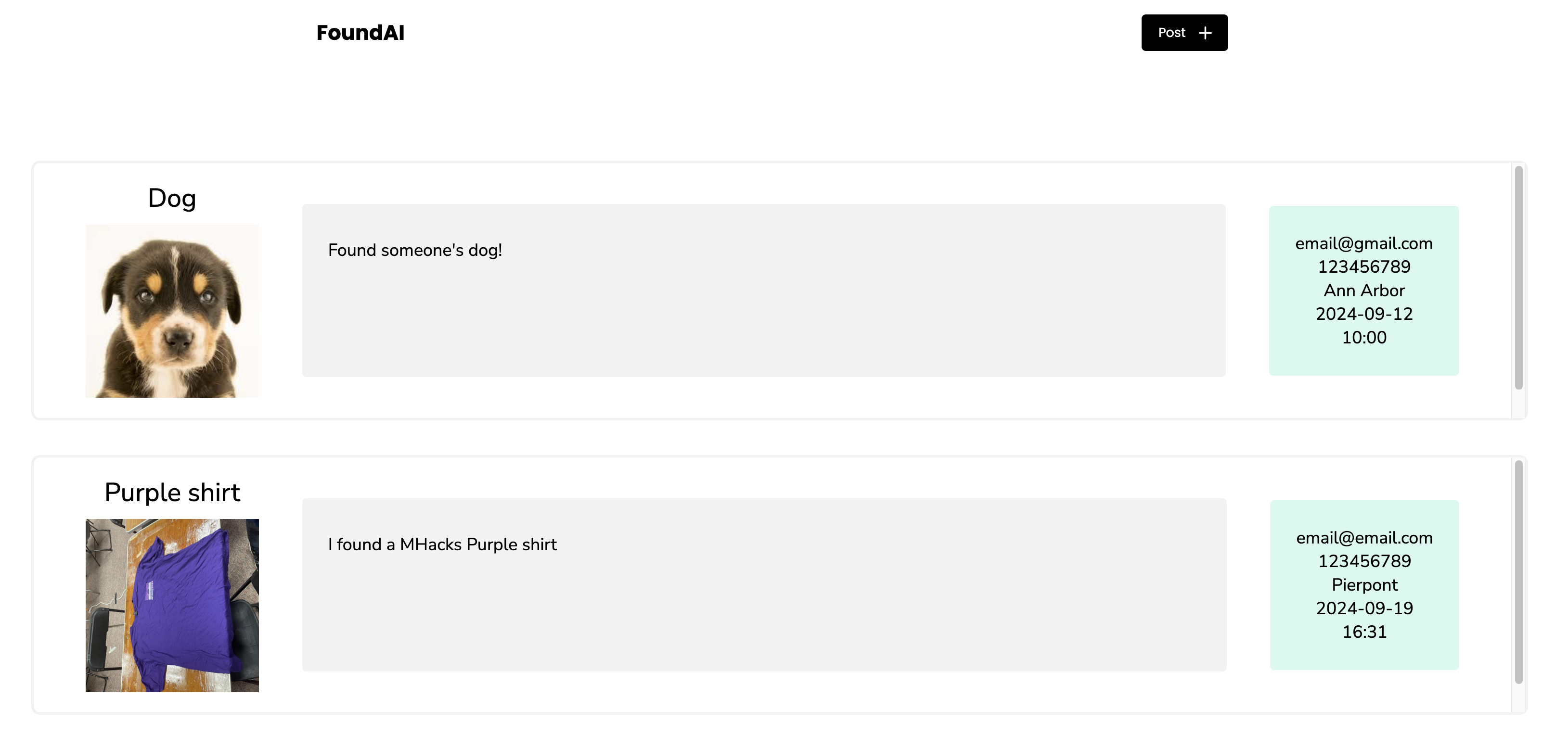Click the Post button

[1184, 33]
